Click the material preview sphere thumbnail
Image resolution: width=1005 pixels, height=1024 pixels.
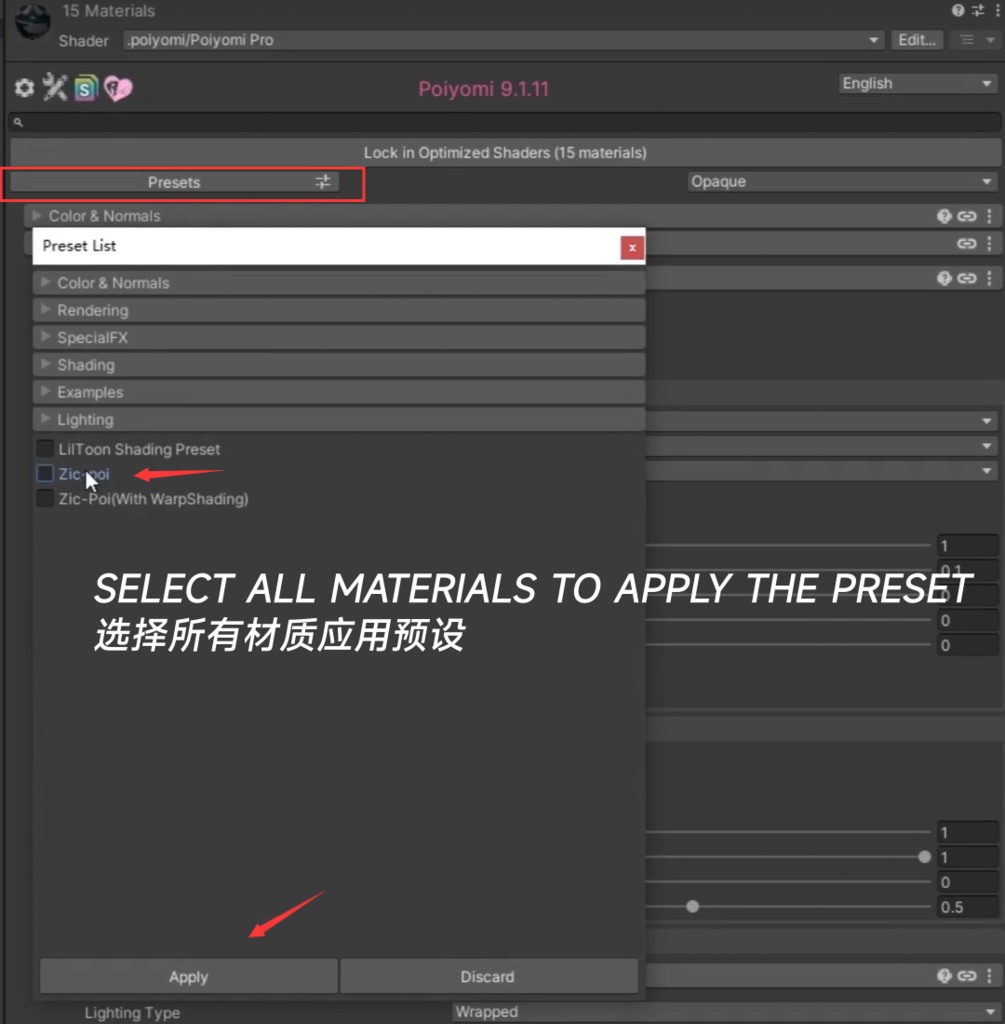pos(31,20)
